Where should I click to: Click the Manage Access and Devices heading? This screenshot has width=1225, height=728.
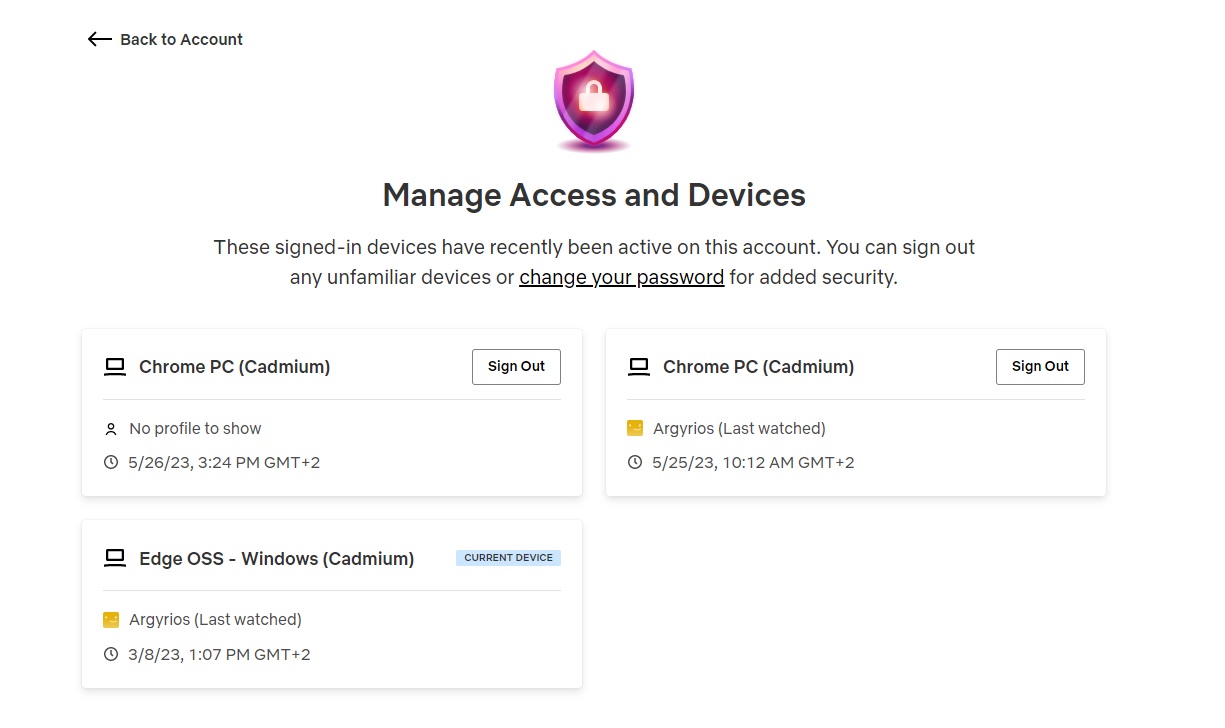coord(594,195)
